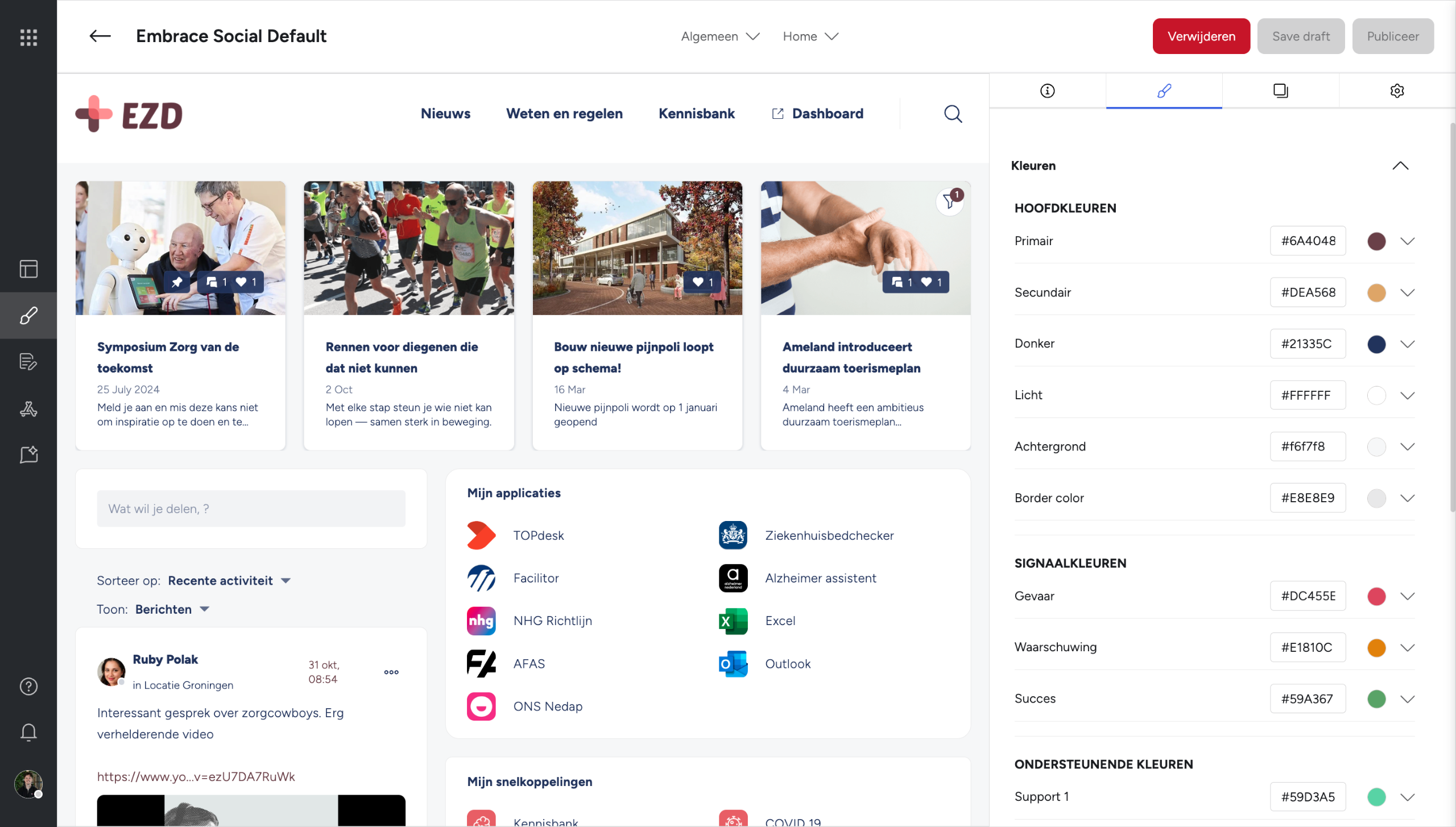This screenshot has width=1456, height=827.
Task: Expand the Gevaar color options
Action: [1408, 596]
